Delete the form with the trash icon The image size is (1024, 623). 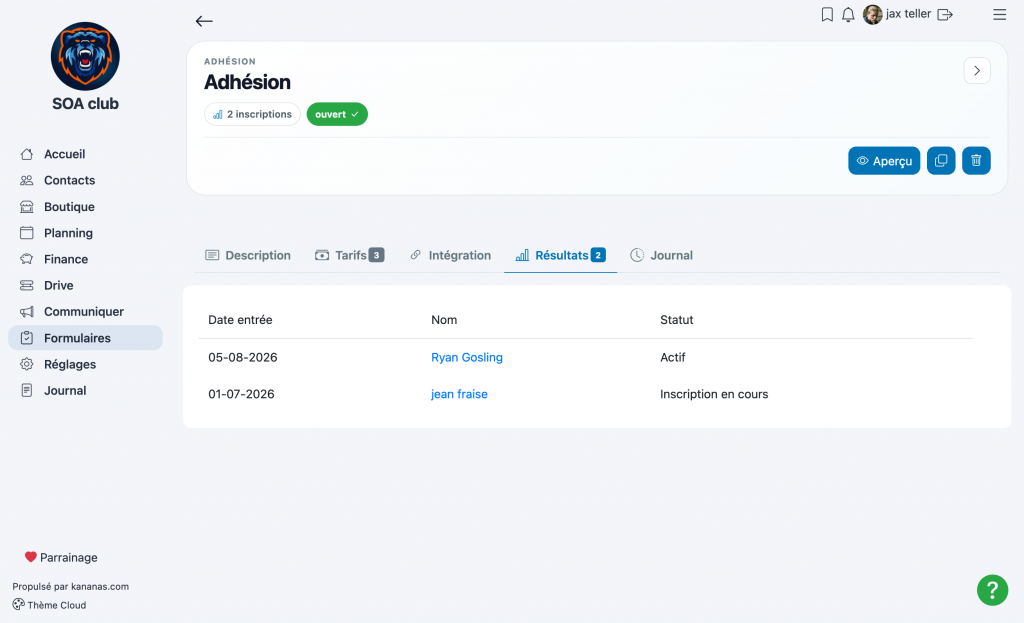tap(976, 161)
